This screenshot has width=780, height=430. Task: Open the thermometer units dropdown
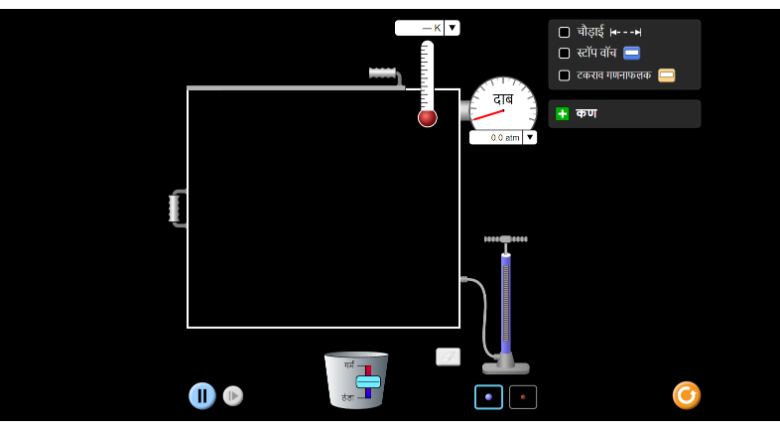[453, 28]
